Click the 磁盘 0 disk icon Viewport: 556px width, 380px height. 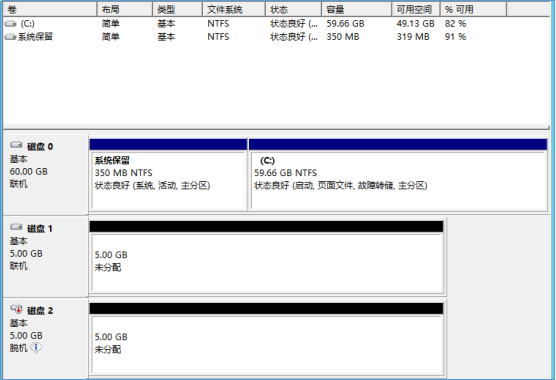[x=16, y=145]
